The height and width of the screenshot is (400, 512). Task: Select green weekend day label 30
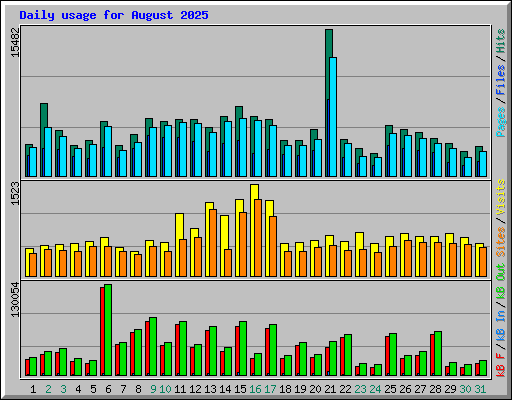coord(465,389)
